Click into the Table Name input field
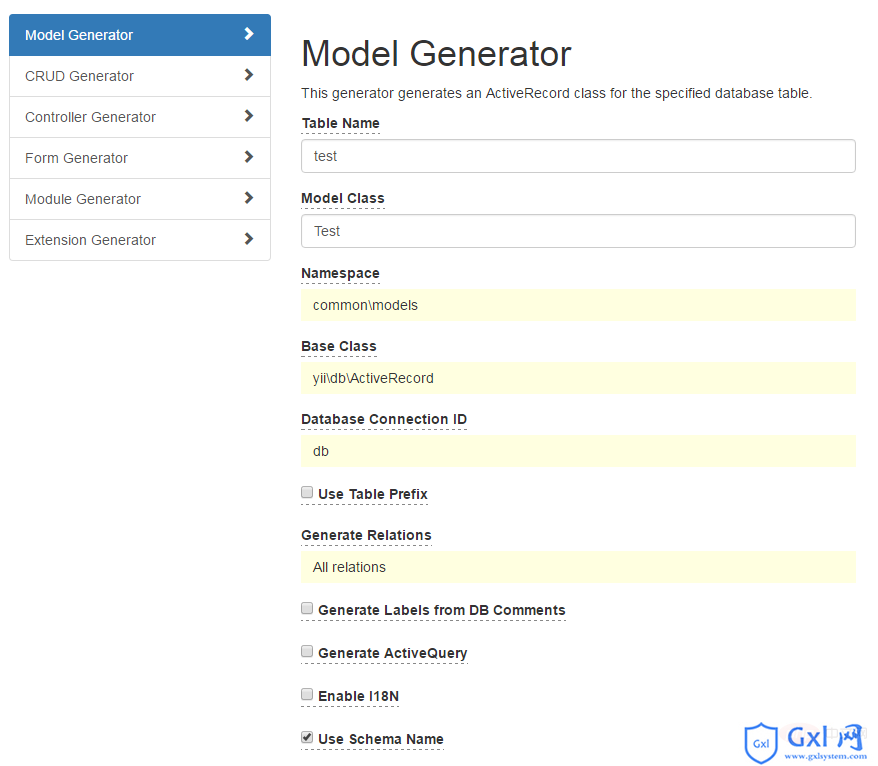This screenshot has width=878, height=766. coord(578,156)
